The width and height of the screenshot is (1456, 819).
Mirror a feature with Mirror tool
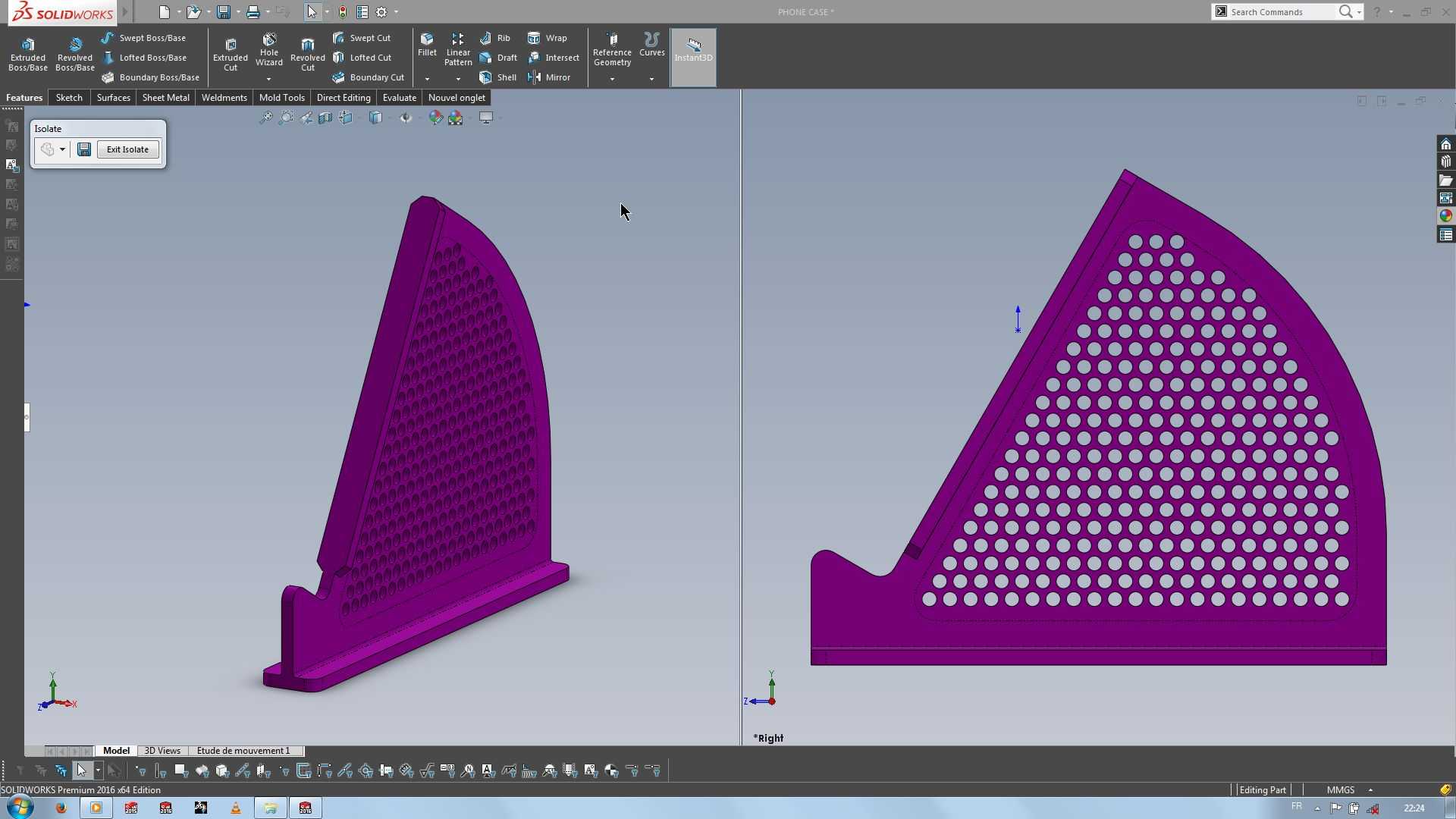(x=549, y=77)
